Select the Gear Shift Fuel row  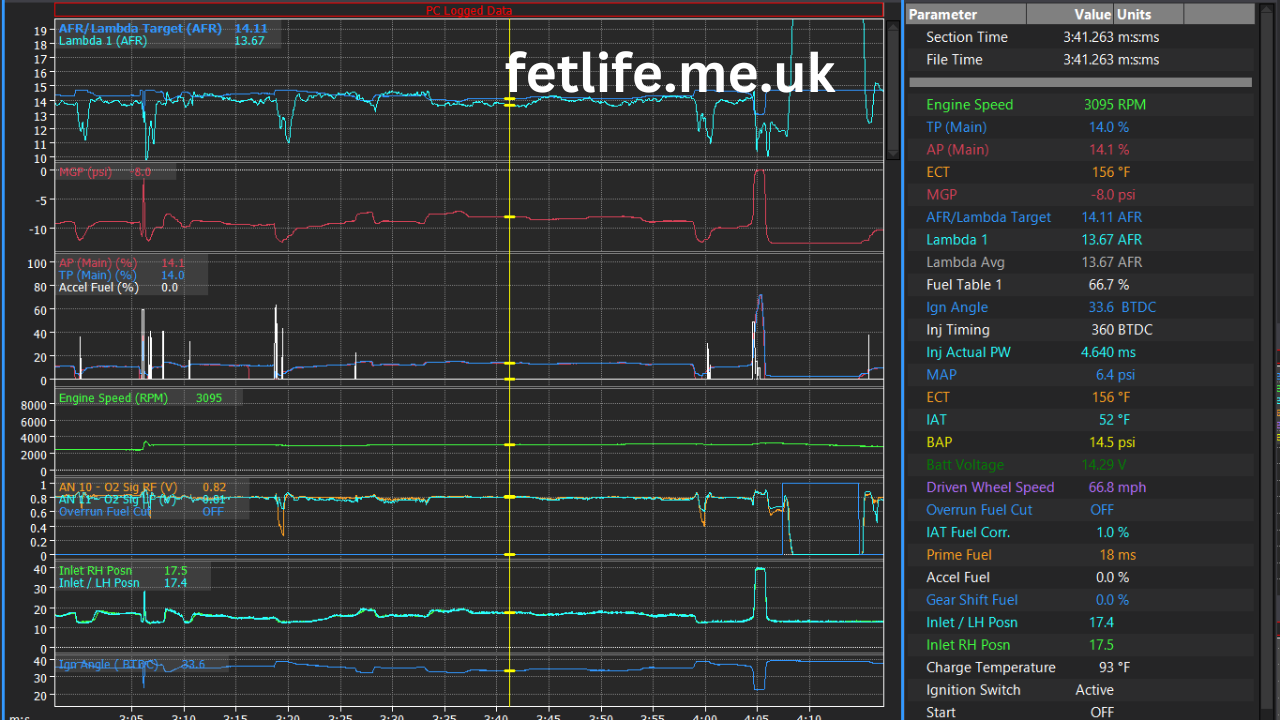point(1080,600)
